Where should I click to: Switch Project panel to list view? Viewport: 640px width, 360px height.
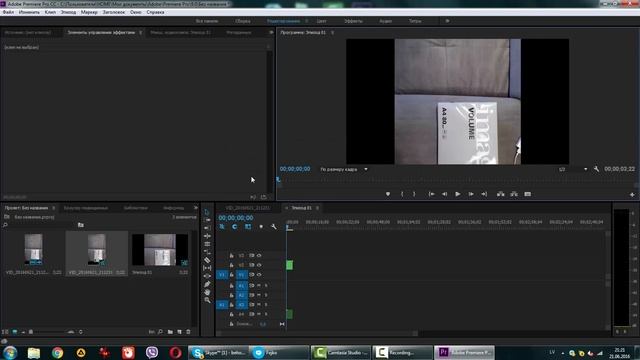click(5, 332)
